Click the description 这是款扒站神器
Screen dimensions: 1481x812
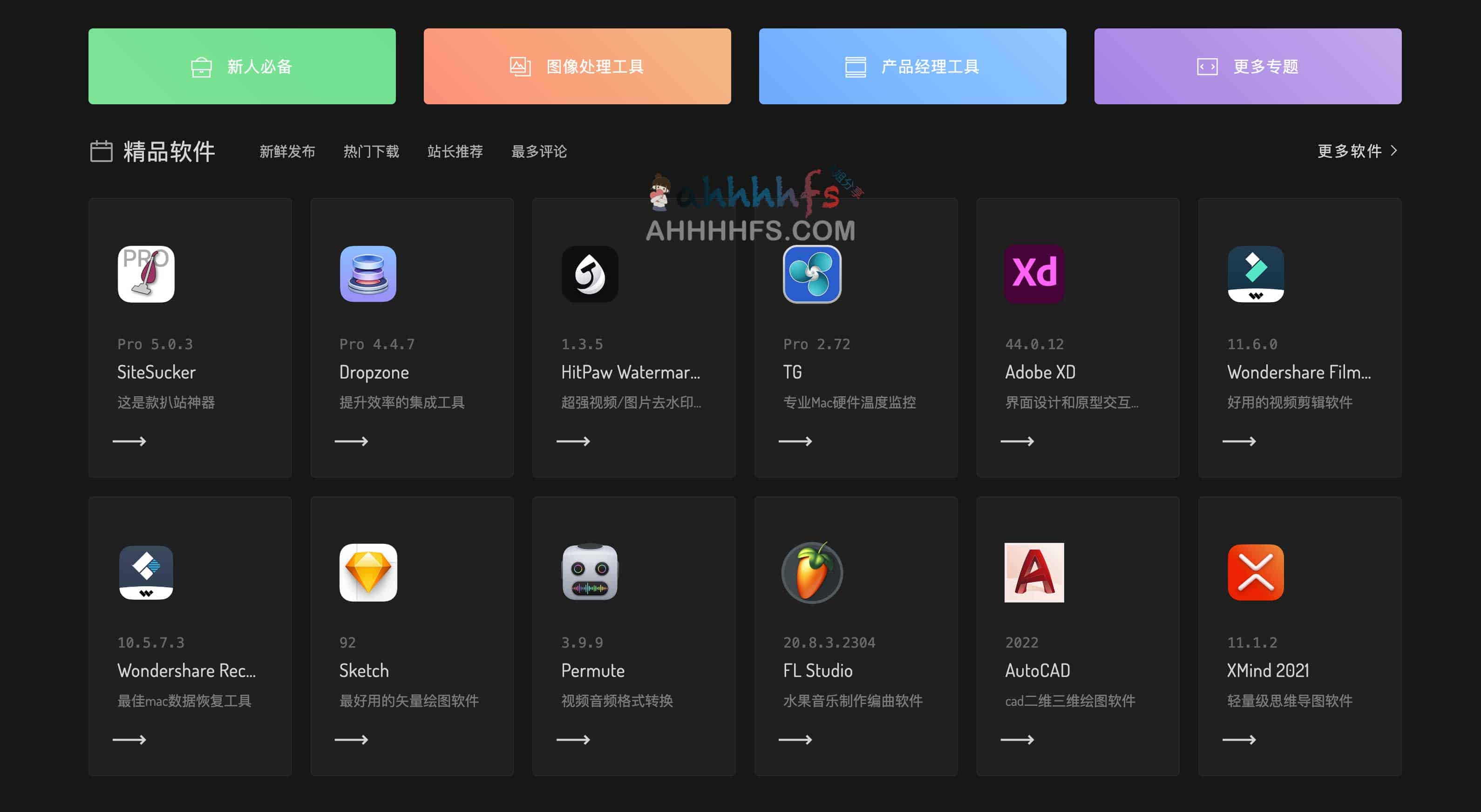pyautogui.click(x=166, y=402)
